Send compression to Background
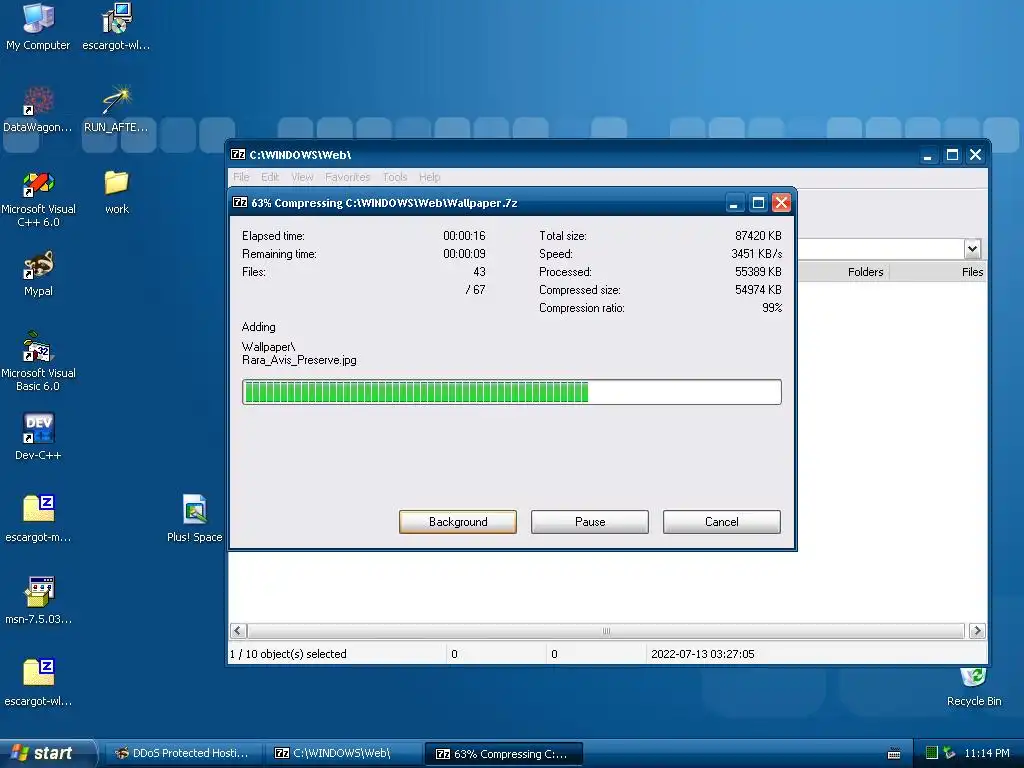Viewport: 1024px width, 768px height. [458, 522]
